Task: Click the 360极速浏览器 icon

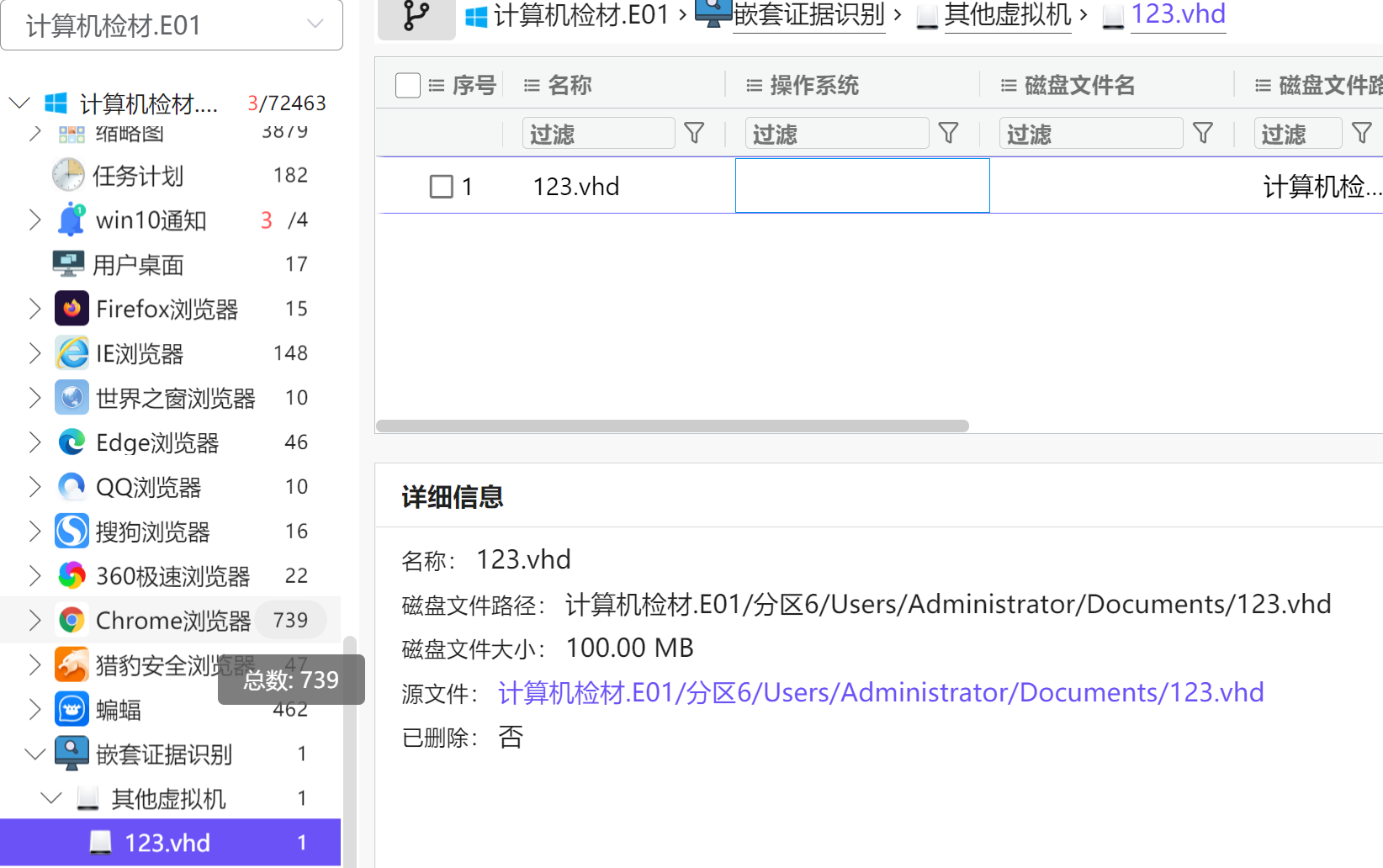Action: click(x=72, y=576)
